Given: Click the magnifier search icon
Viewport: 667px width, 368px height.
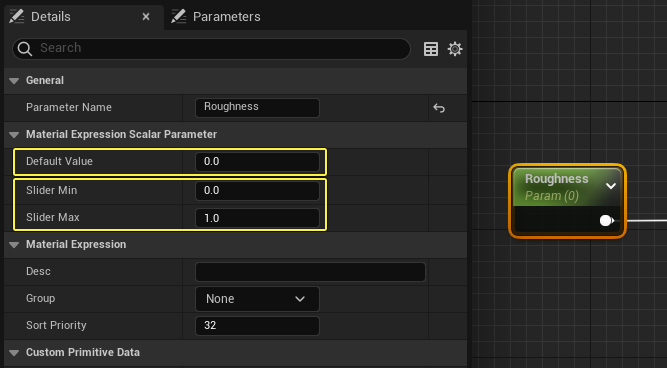Looking at the screenshot, I should click(x=25, y=48).
